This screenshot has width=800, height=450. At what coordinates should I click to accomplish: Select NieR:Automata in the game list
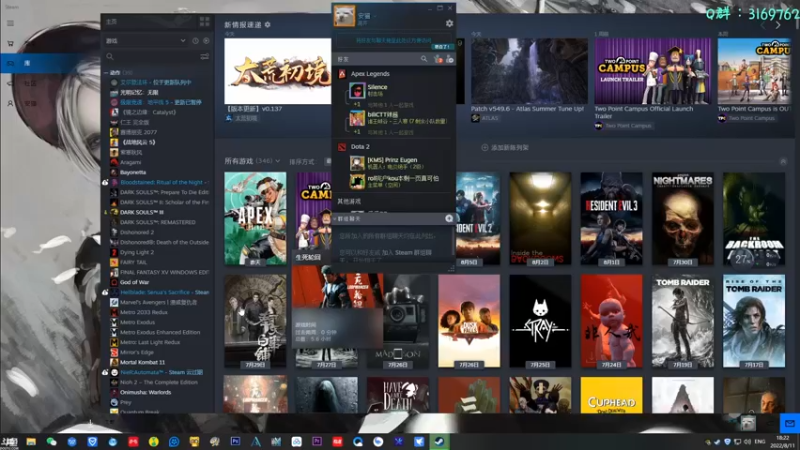161,372
